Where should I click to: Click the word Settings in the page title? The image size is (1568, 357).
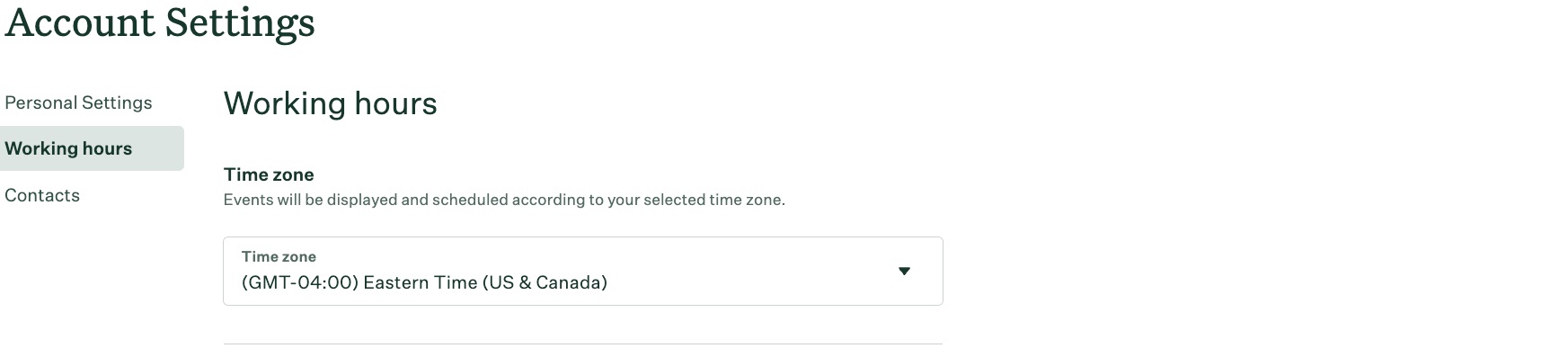(x=240, y=22)
